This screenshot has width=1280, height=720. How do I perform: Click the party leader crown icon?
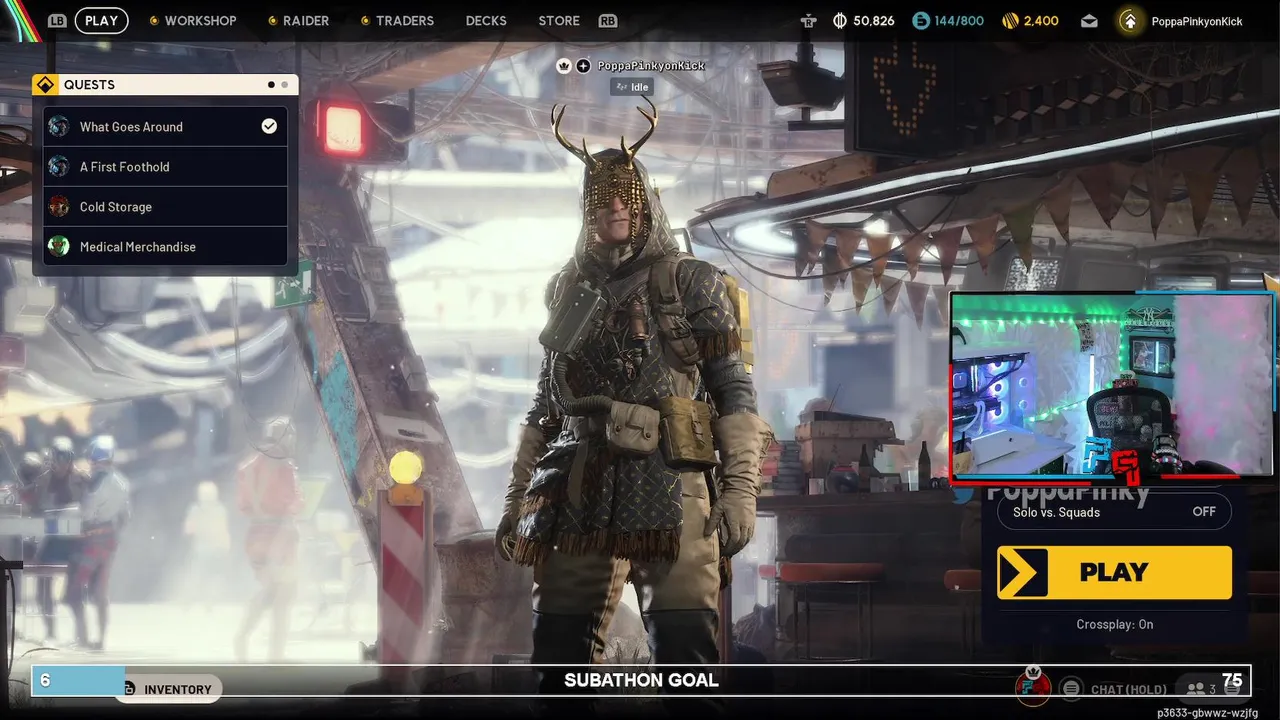click(564, 66)
